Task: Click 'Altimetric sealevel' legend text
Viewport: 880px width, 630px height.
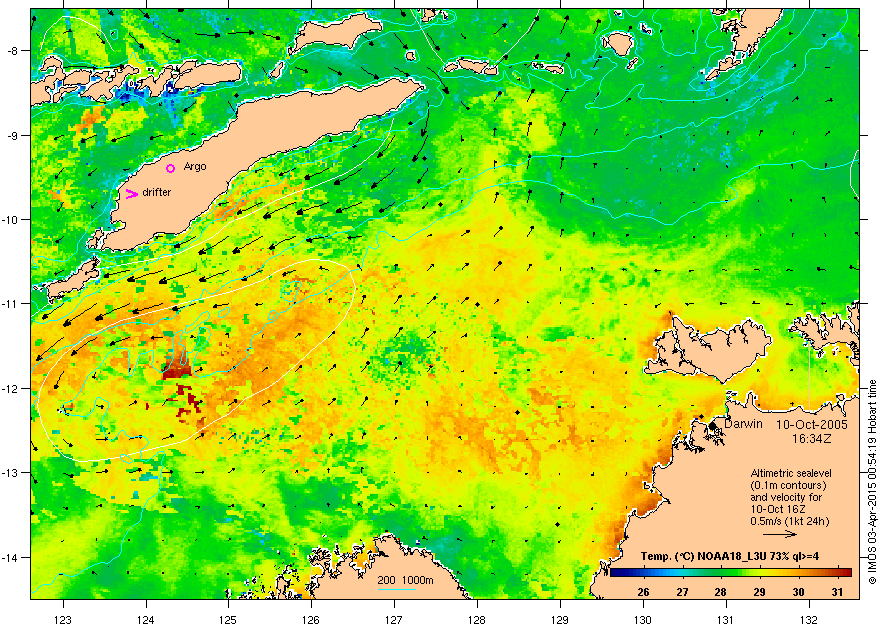Action: (x=791, y=473)
